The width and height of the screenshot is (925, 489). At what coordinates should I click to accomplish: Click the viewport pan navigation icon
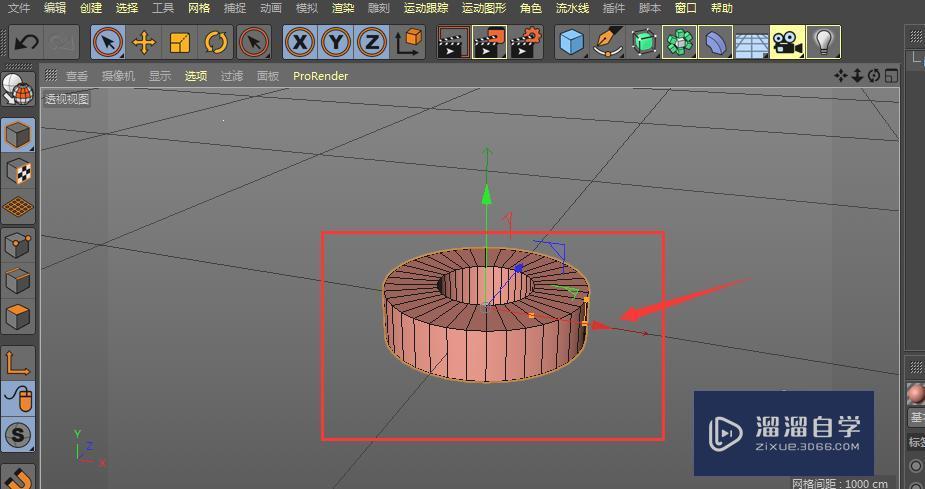click(841, 76)
